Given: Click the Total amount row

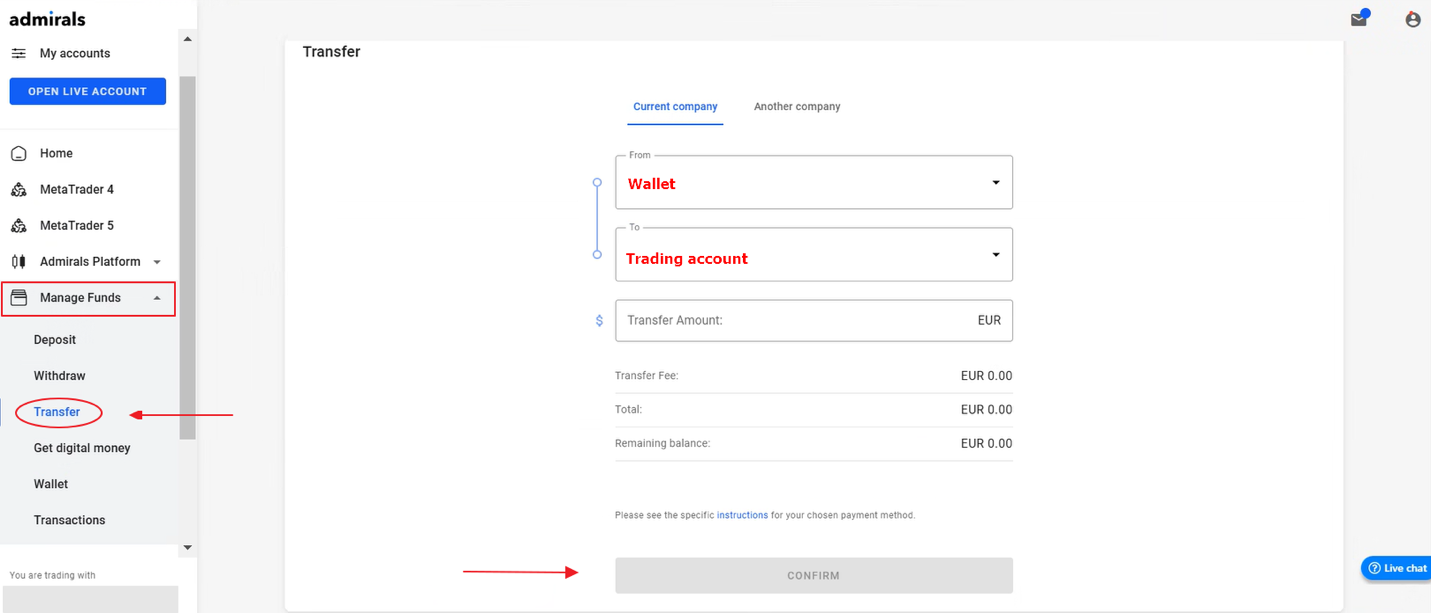Looking at the screenshot, I should 814,410.
